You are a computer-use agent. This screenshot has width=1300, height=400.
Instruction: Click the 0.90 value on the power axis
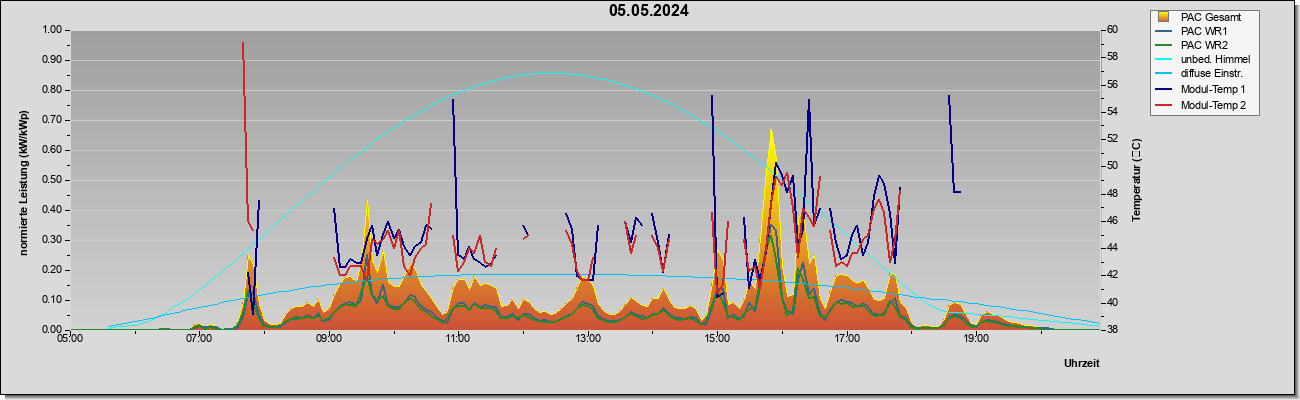pos(51,60)
